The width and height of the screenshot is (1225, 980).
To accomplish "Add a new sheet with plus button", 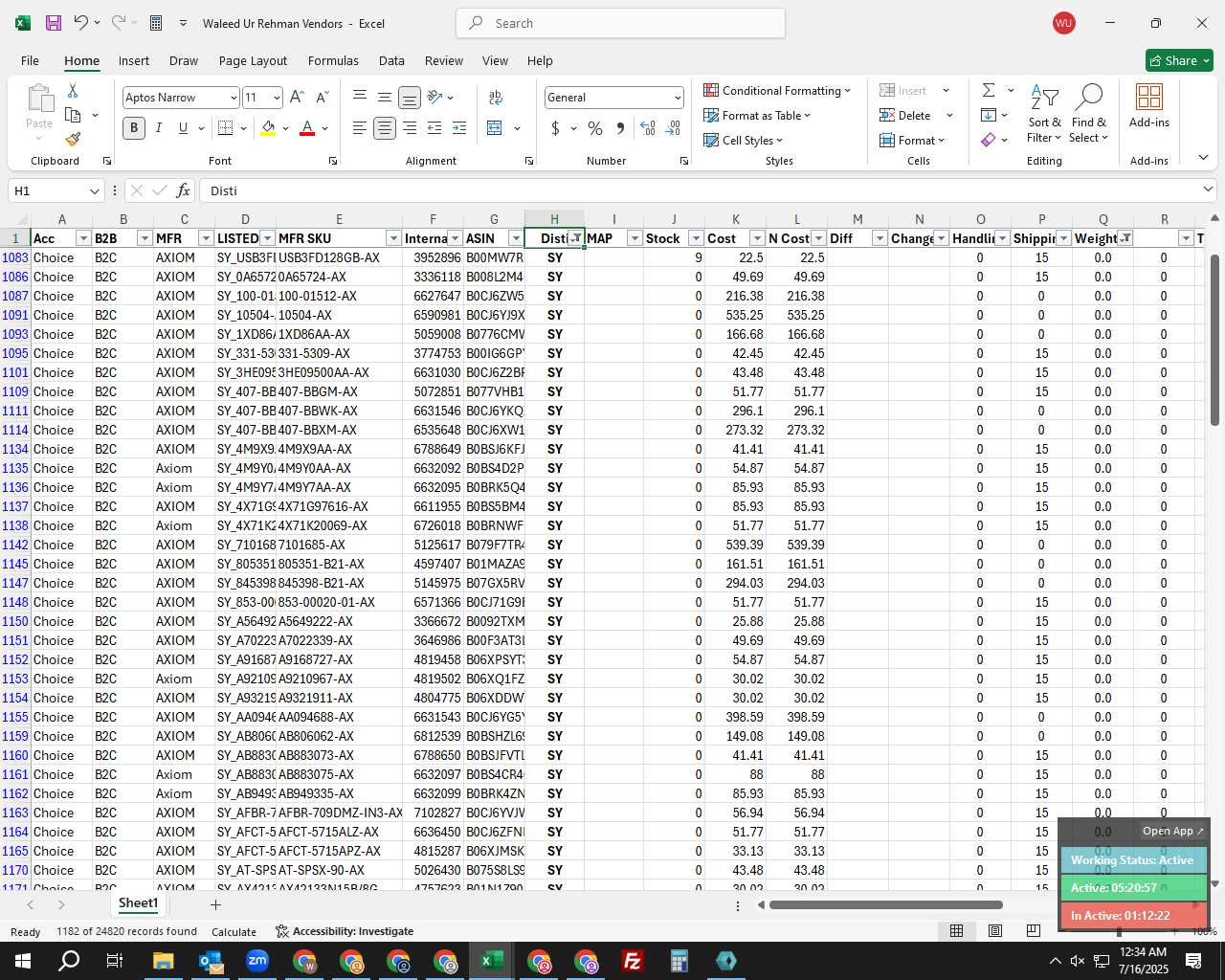I will pyautogui.click(x=215, y=904).
